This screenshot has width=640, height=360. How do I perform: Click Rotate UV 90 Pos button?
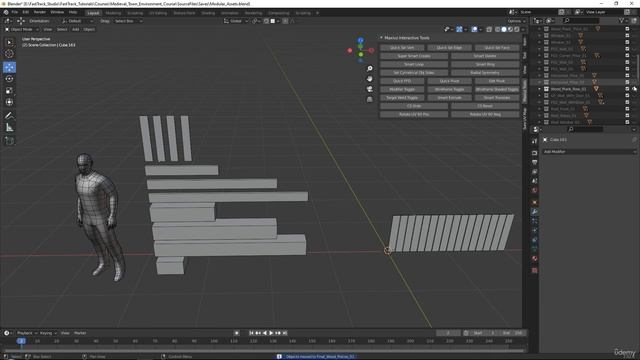414,115
